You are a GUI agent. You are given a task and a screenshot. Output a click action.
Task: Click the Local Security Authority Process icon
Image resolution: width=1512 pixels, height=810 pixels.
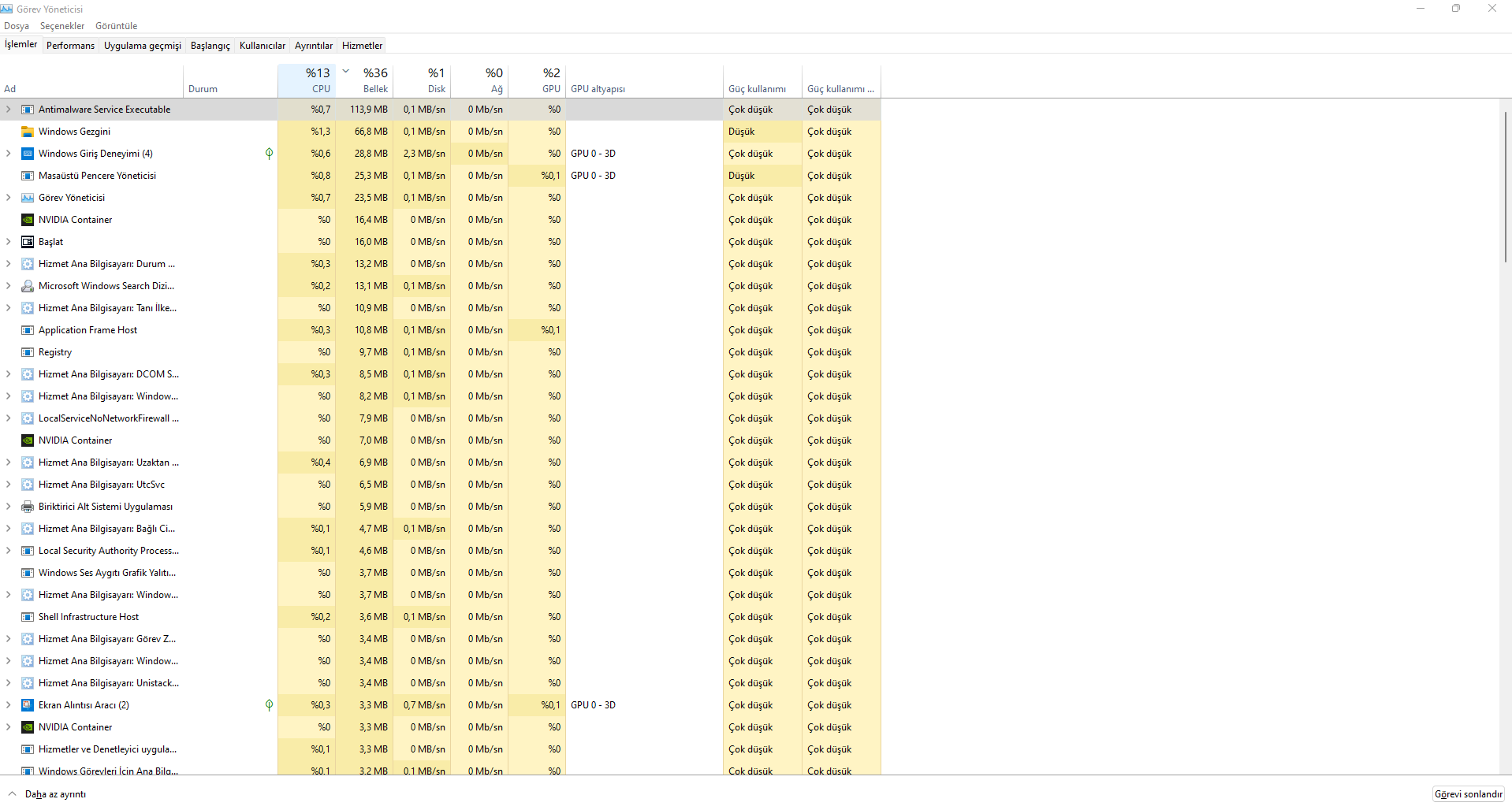click(x=28, y=551)
